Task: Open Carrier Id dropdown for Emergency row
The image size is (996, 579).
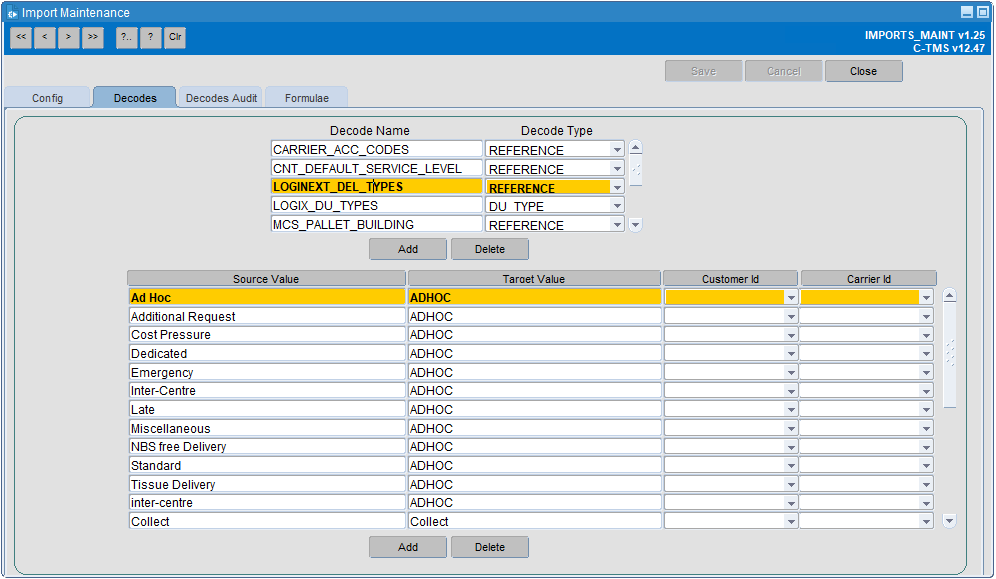Action: pos(926,373)
